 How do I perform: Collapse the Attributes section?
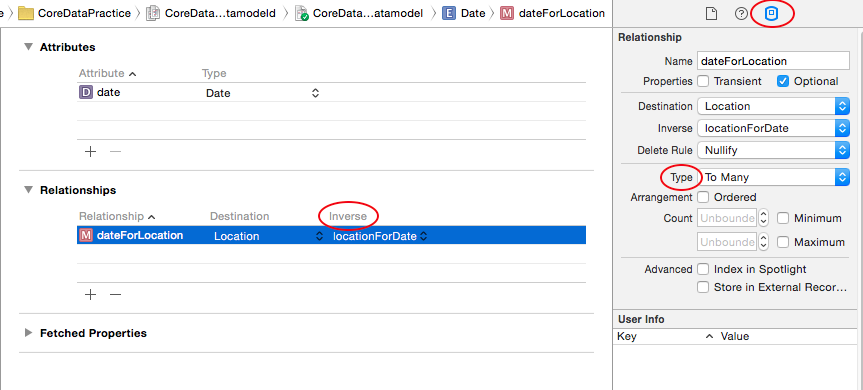(28, 47)
